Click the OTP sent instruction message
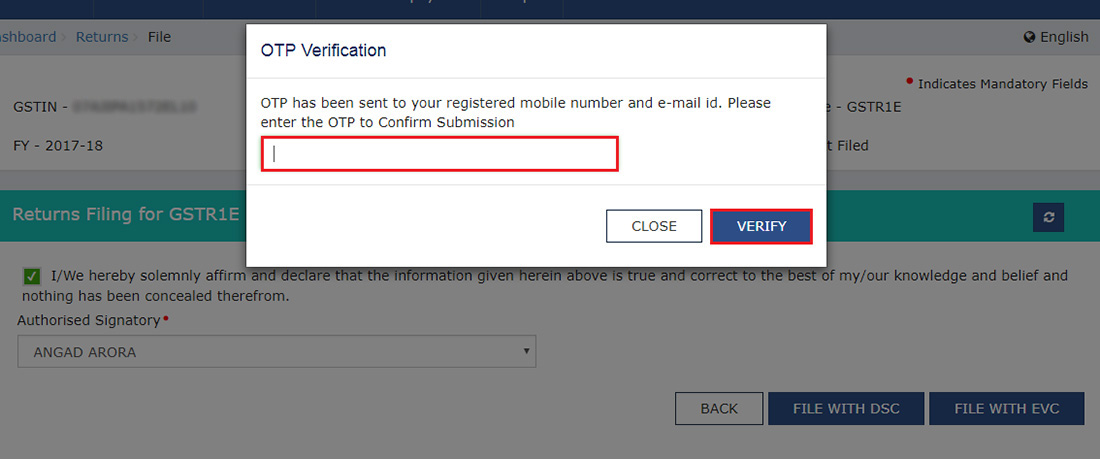Image resolution: width=1100 pixels, height=459 pixels. 515,112
